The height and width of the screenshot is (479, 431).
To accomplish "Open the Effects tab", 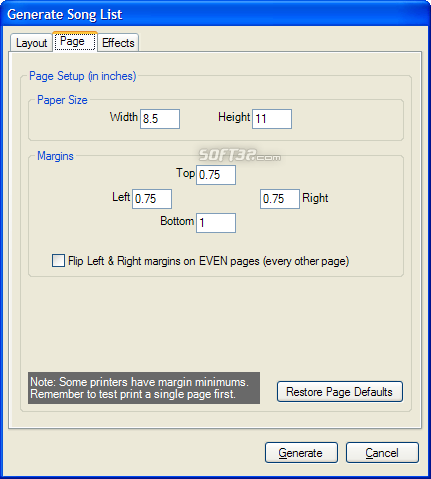I will click(118, 43).
